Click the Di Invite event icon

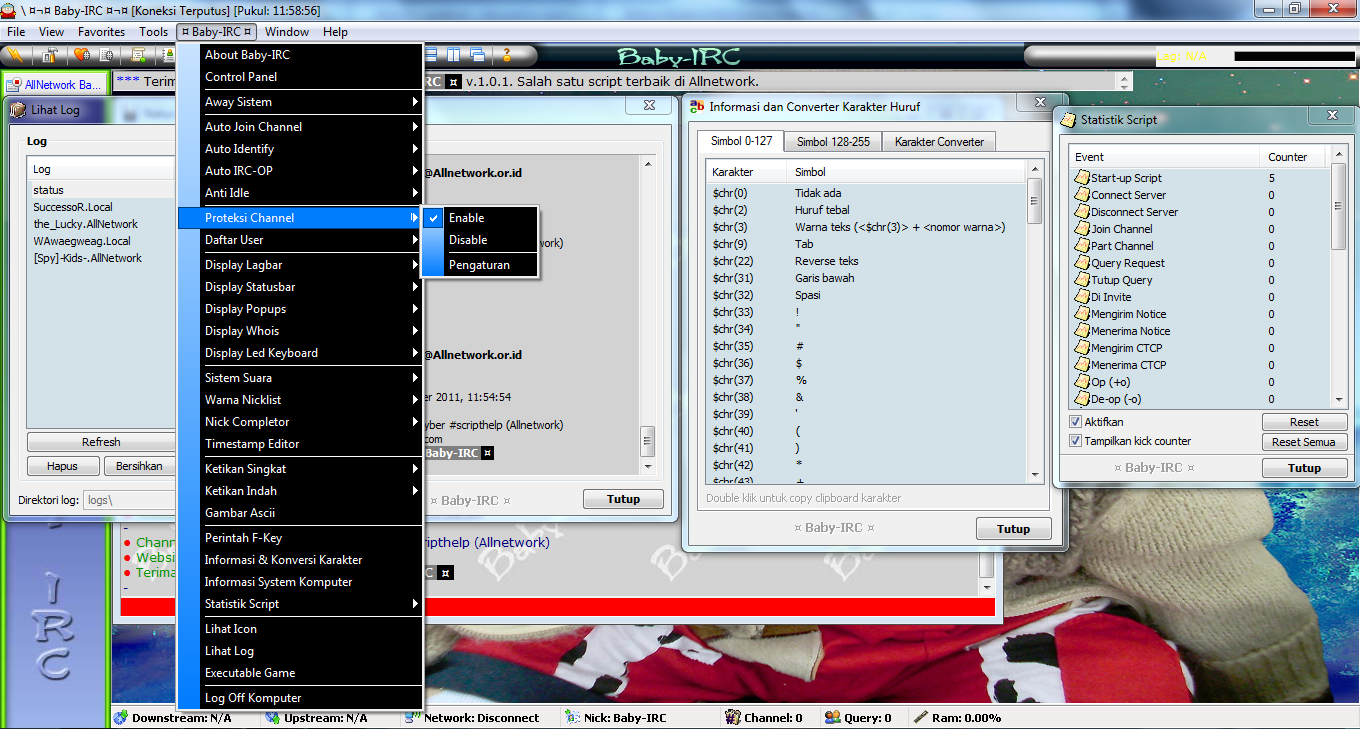[1081, 297]
